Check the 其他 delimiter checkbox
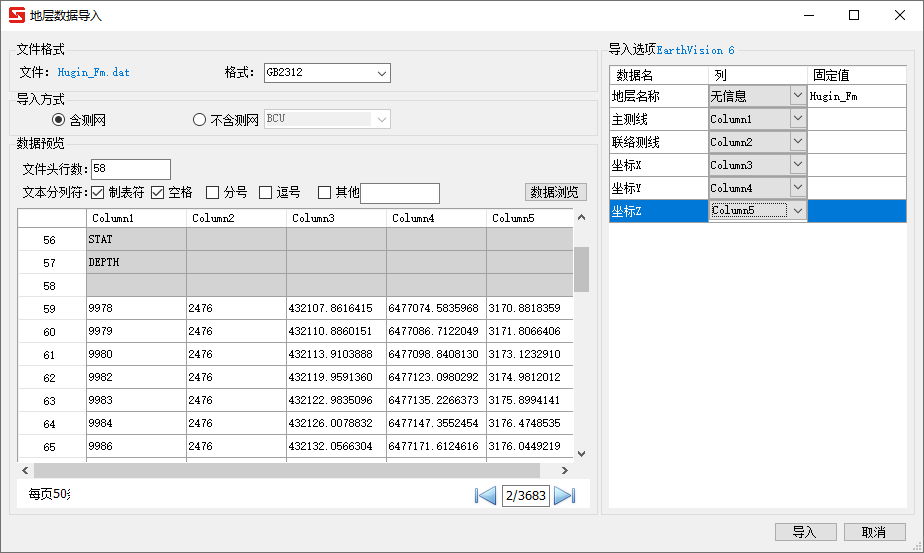The height and width of the screenshot is (553, 924). click(324, 192)
